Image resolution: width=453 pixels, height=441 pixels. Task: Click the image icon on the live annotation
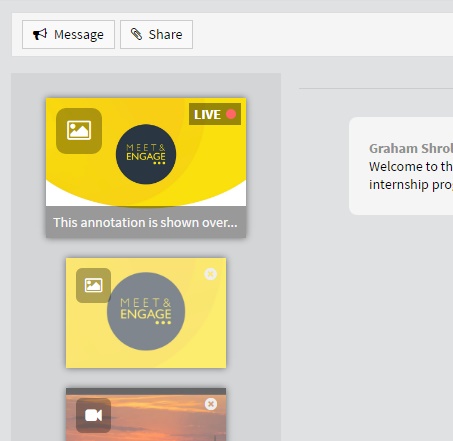[x=79, y=131]
